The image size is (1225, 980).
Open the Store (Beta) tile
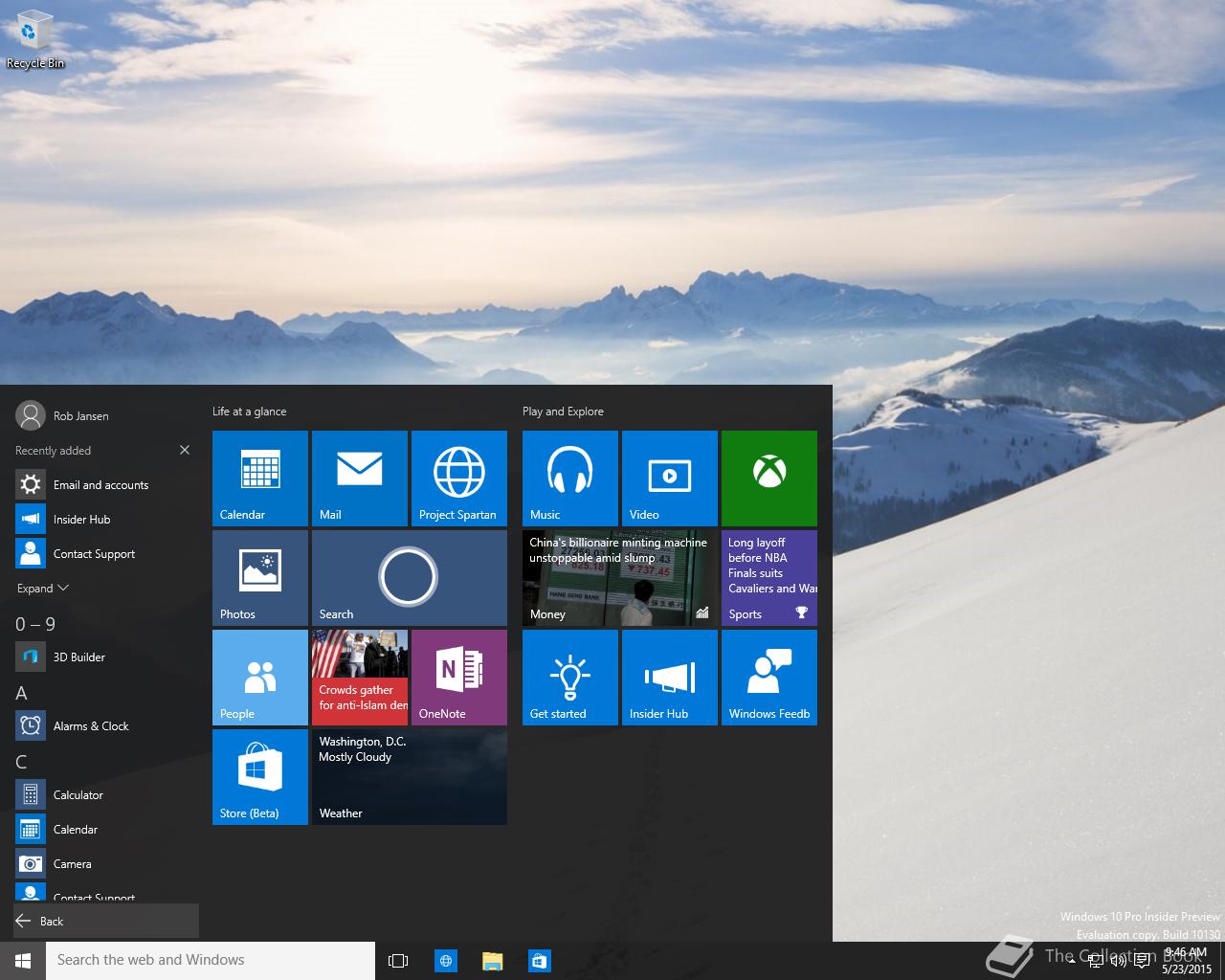pyautogui.click(x=260, y=777)
